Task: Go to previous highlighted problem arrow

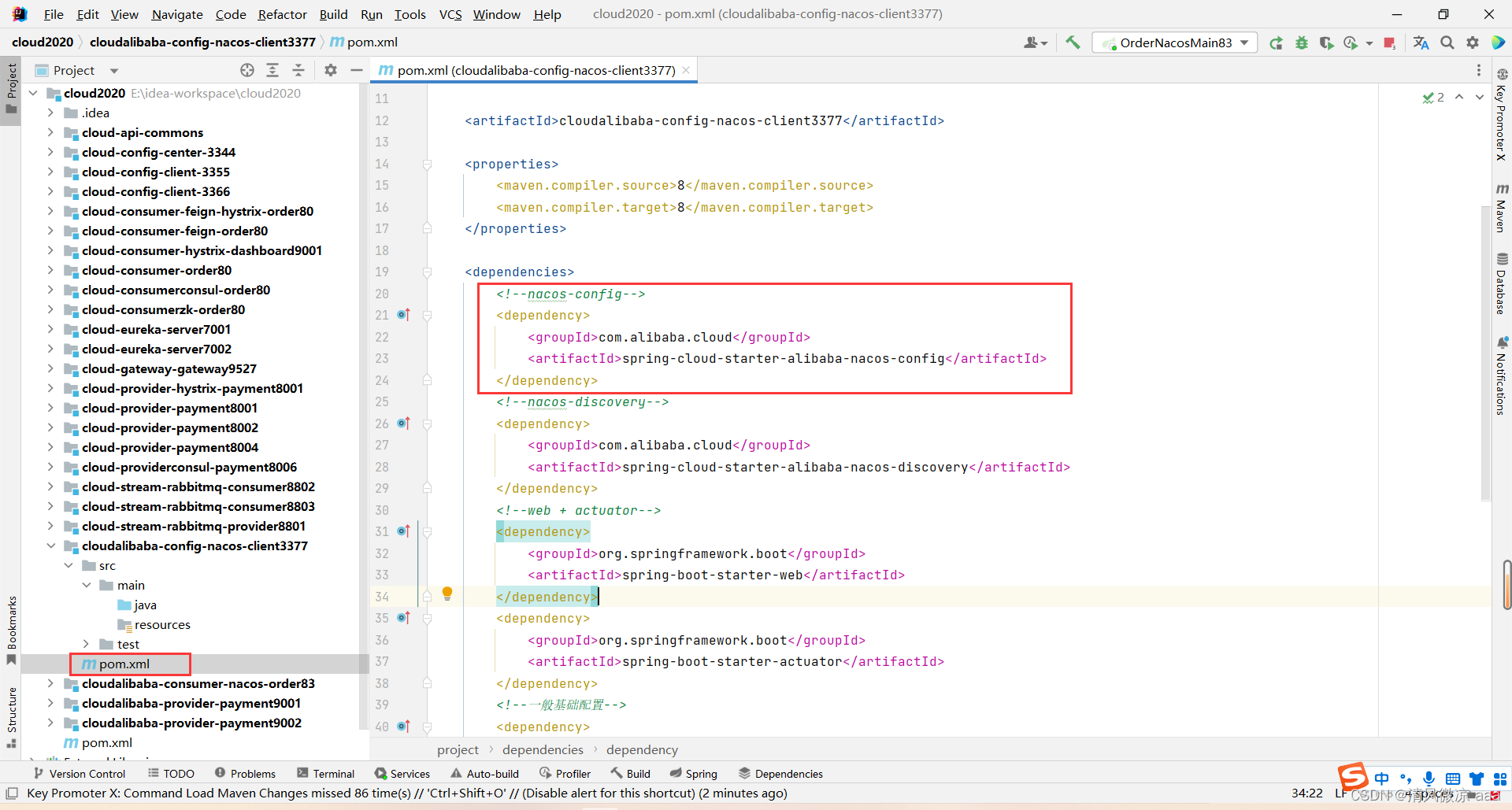Action: tap(1459, 97)
